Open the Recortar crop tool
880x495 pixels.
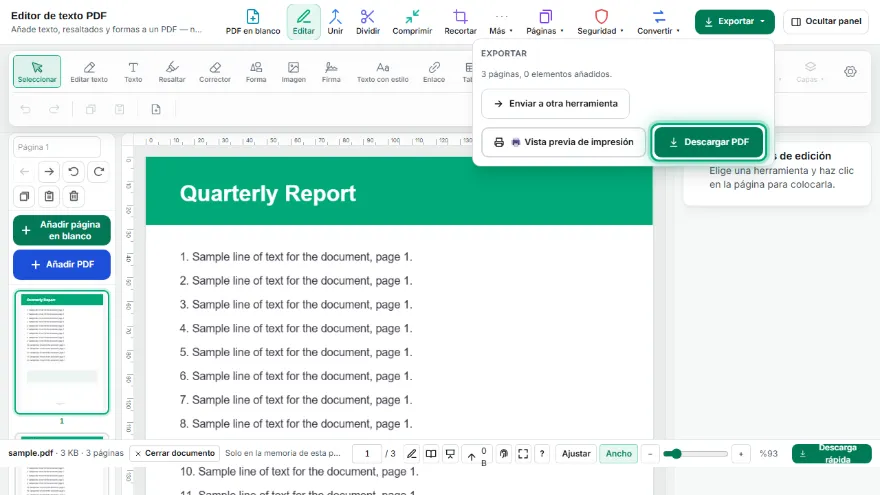460,22
